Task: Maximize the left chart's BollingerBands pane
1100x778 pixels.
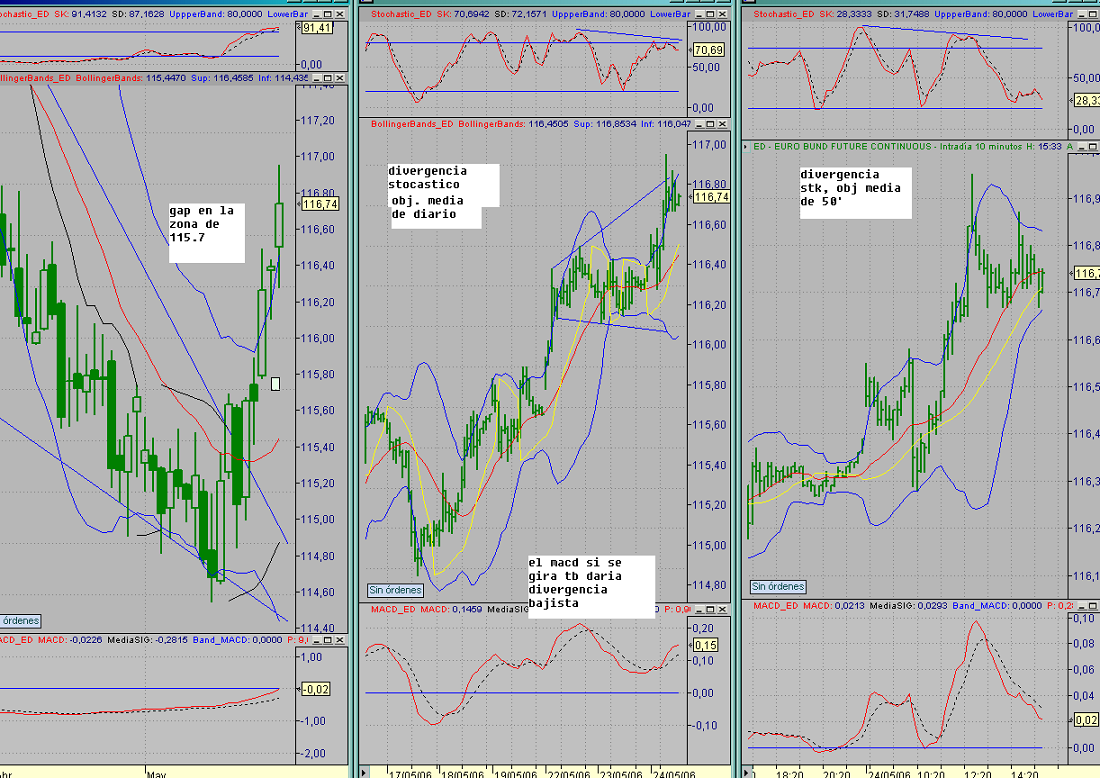Action: (328, 78)
